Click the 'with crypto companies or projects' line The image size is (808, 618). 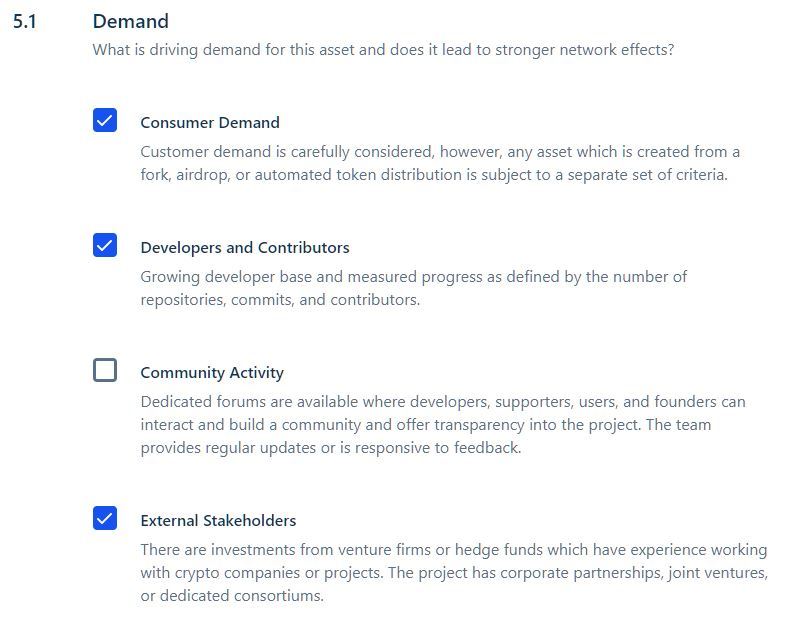tap(454, 573)
